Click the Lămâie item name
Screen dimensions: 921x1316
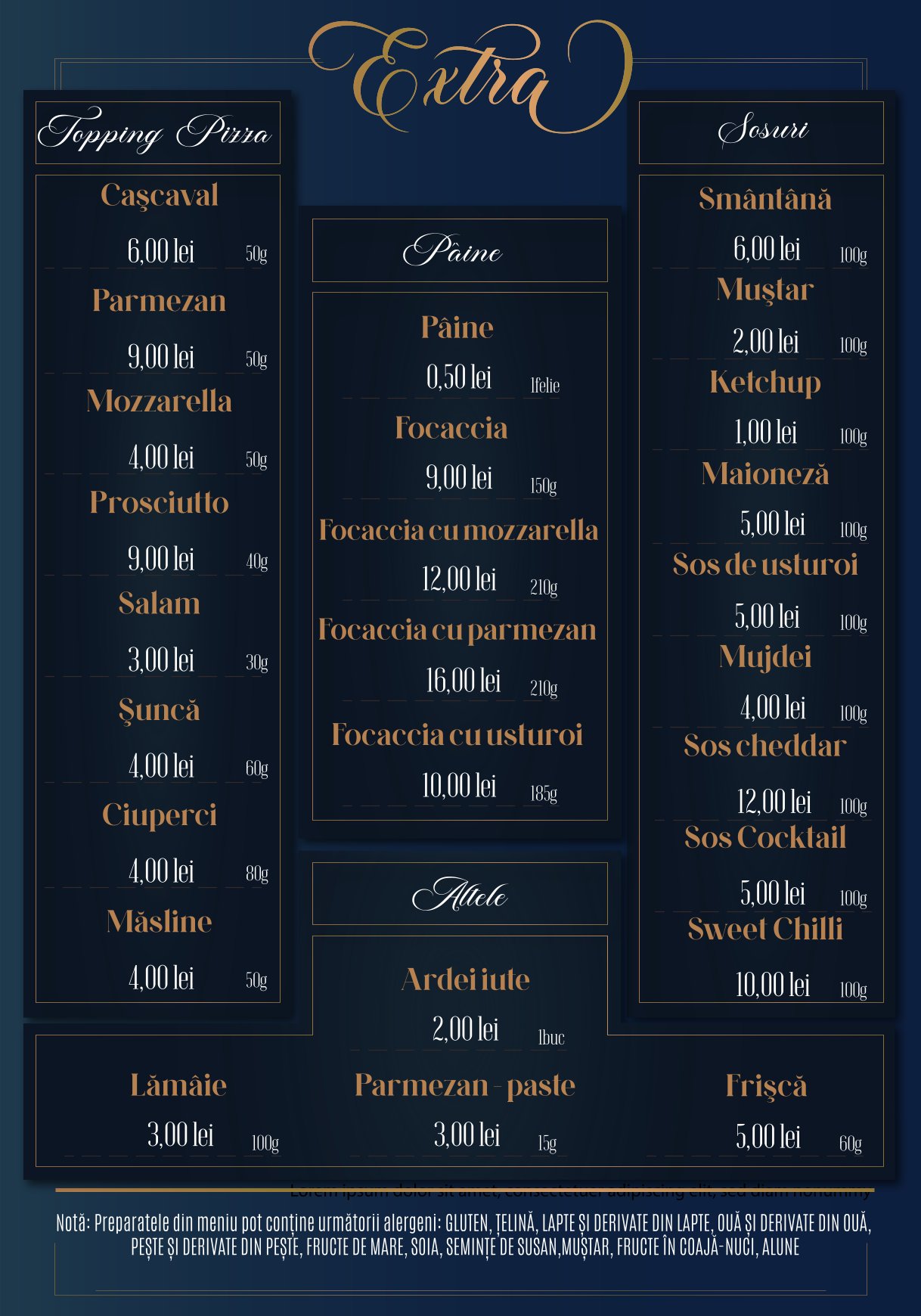[x=178, y=1085]
